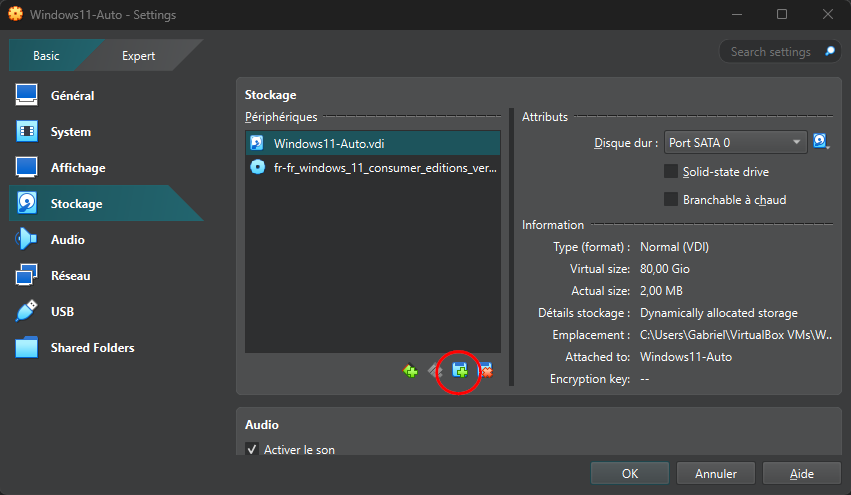Select the Windows11-Auto.vdi name in the device list
This screenshot has height=495, width=851.
click(329, 144)
